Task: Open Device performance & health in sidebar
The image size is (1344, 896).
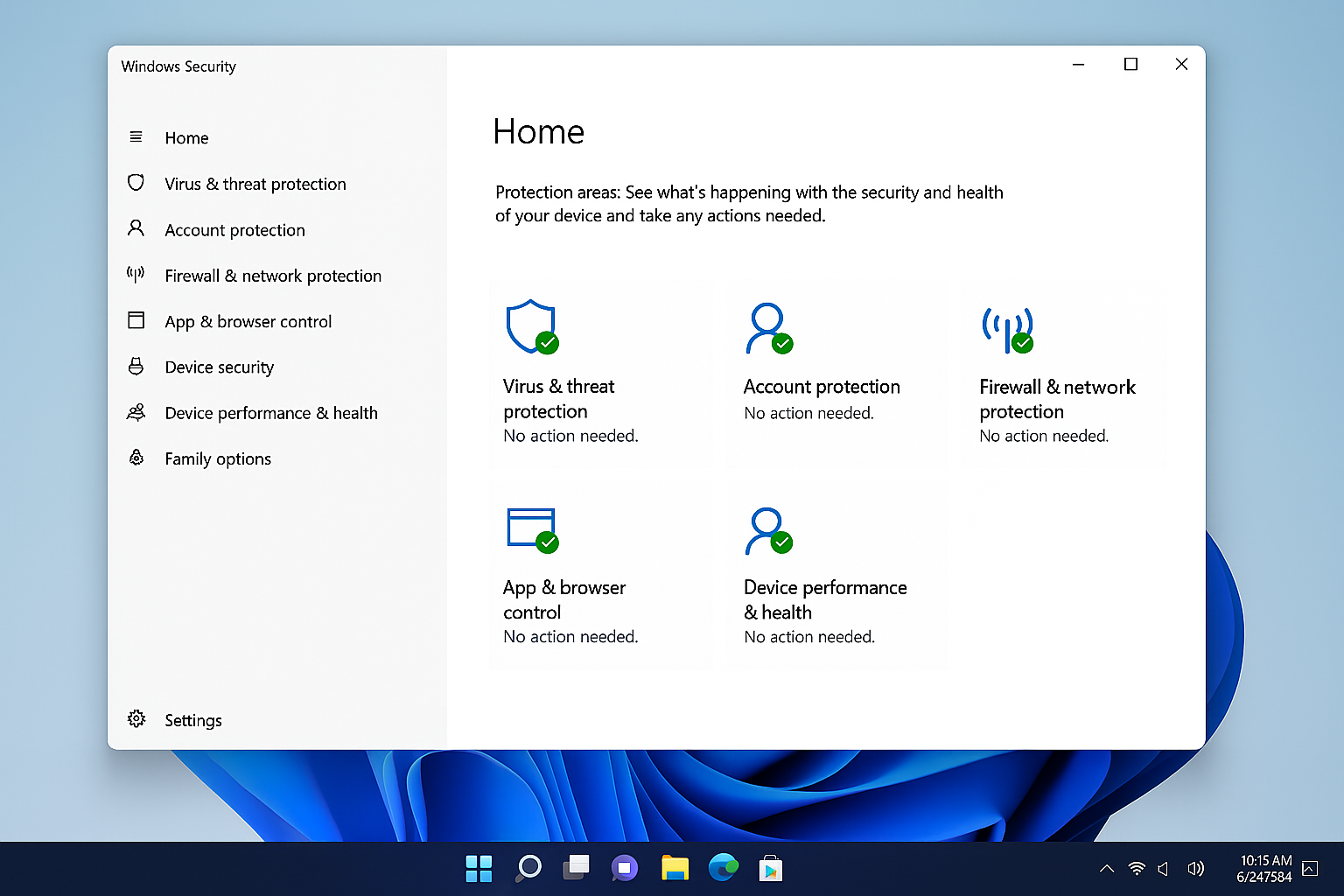Action: click(x=271, y=413)
